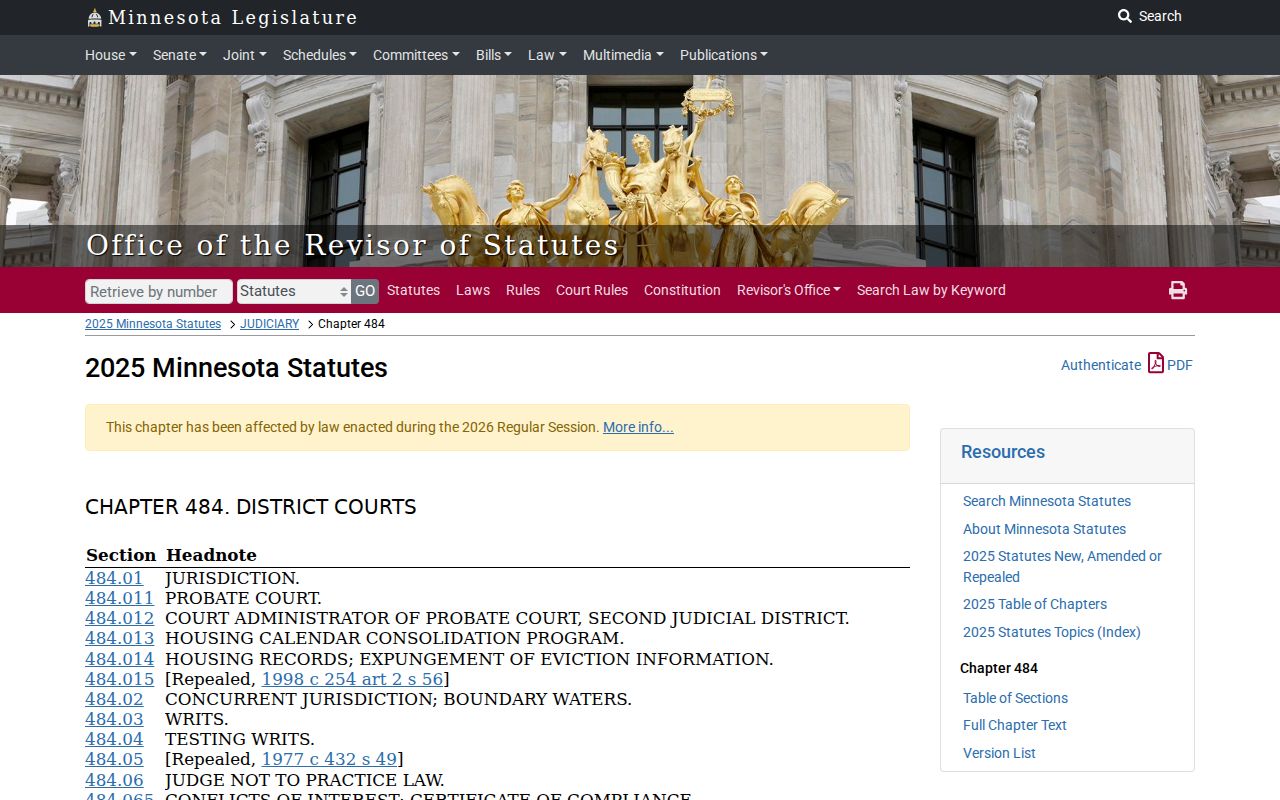Expand the Multimedia dropdown menu
The width and height of the screenshot is (1280, 800).
point(623,55)
